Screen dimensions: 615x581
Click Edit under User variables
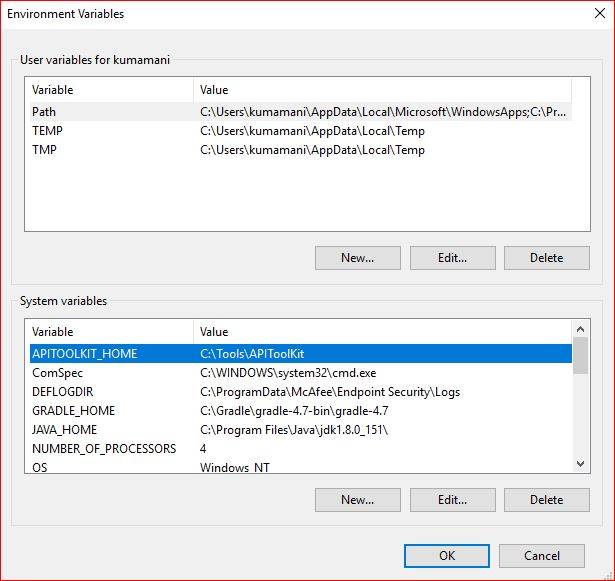pos(453,258)
